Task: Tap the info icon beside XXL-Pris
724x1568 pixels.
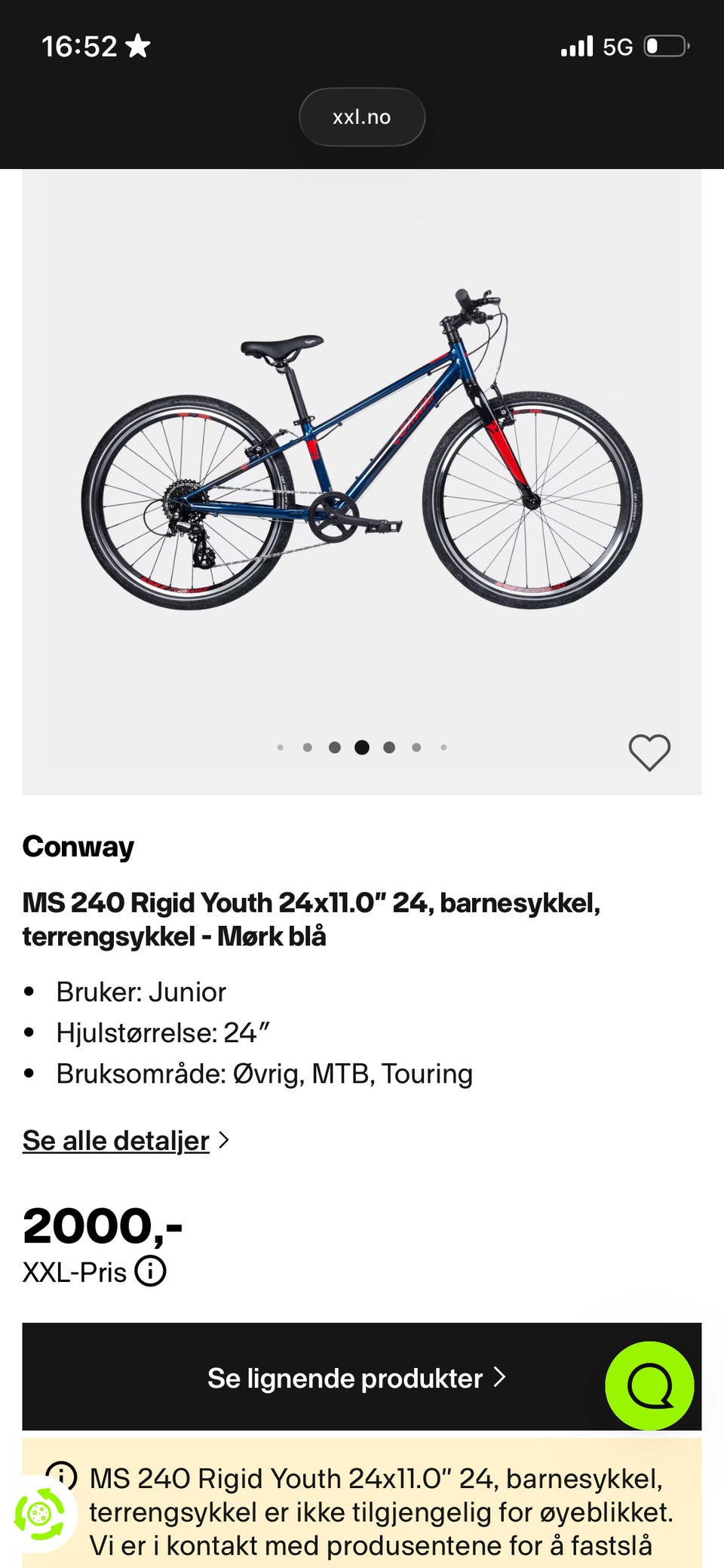Action: (x=150, y=1271)
